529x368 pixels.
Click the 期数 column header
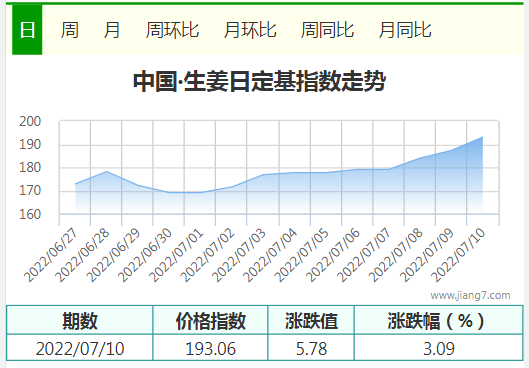pos(80,320)
